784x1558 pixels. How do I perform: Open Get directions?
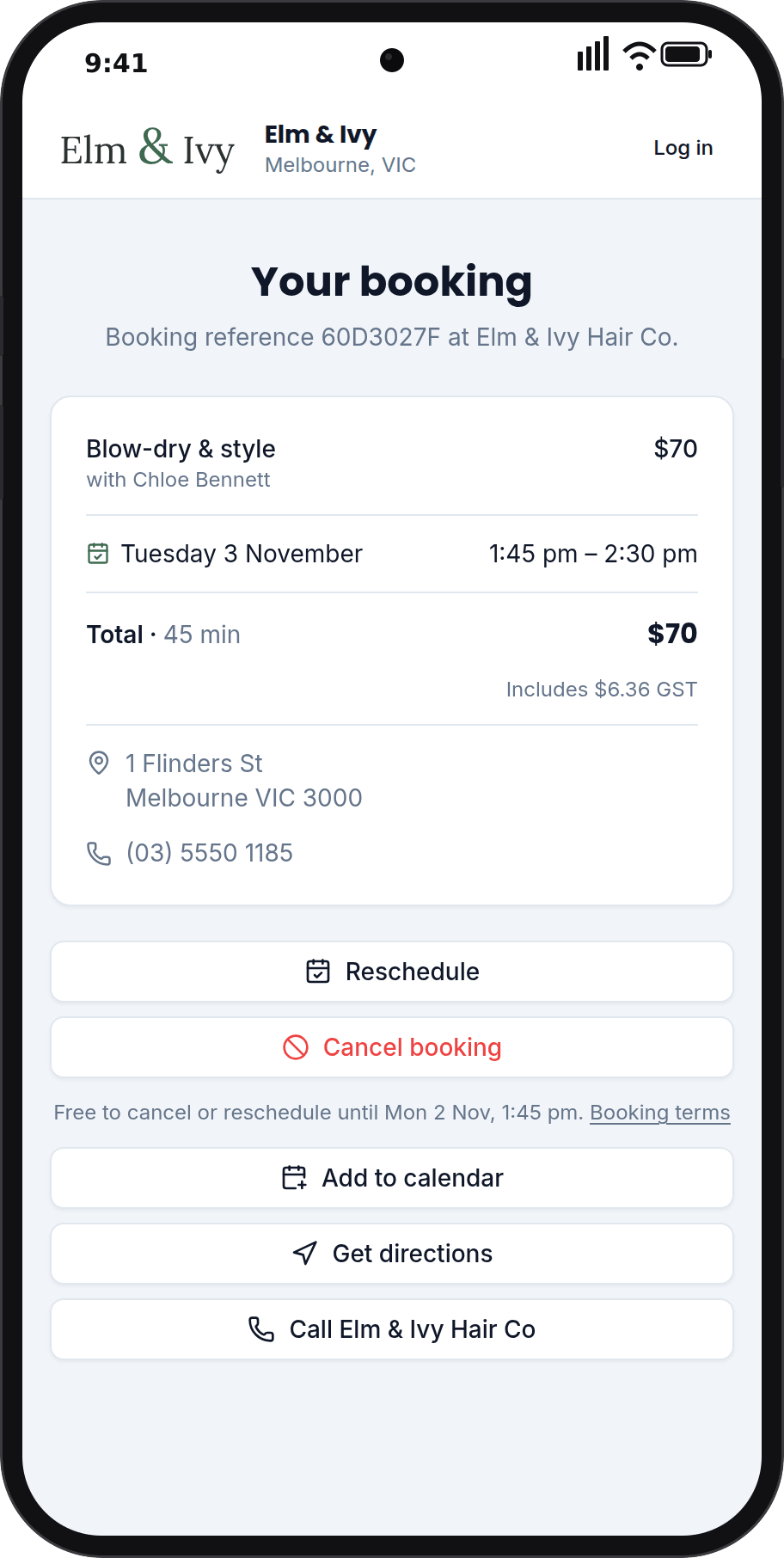(x=392, y=1254)
